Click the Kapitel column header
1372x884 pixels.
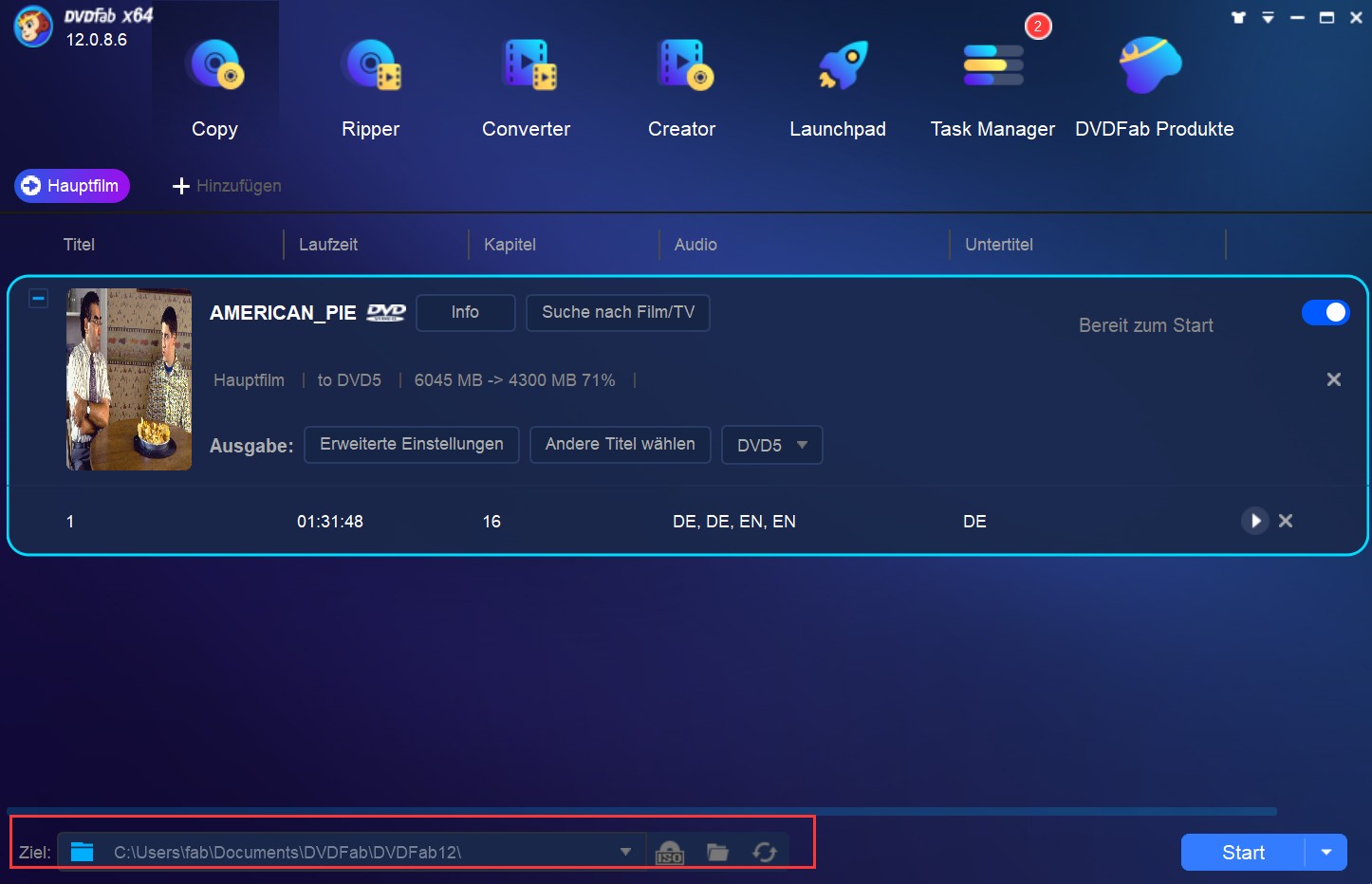[510, 245]
